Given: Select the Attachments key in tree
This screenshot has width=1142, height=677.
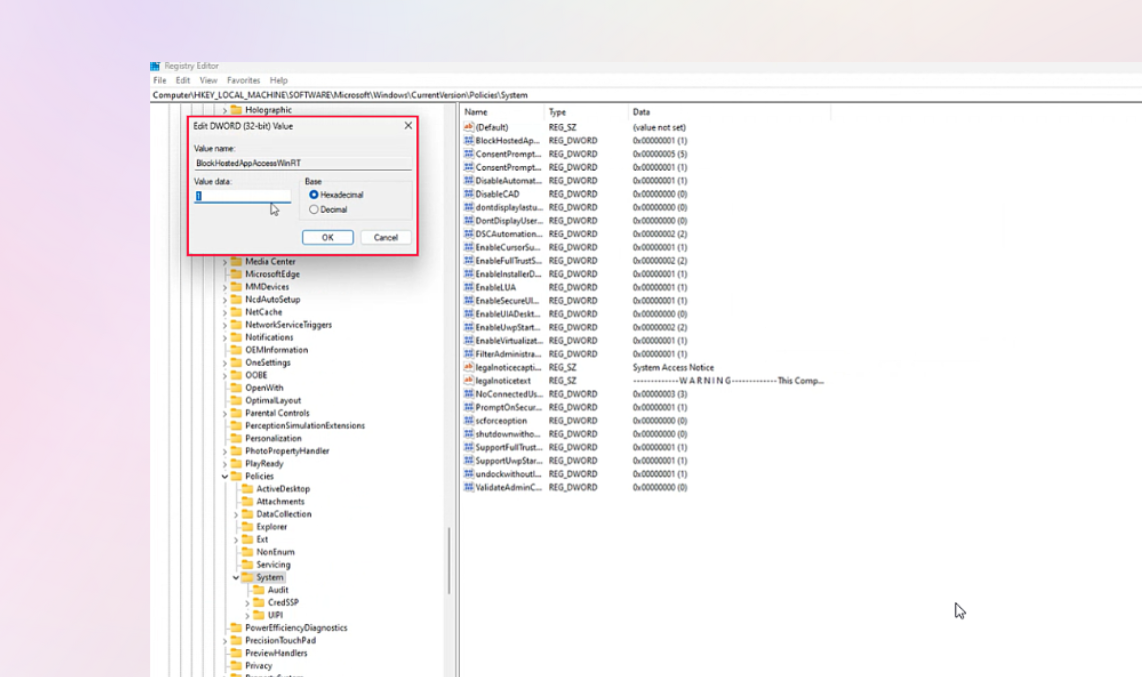Looking at the screenshot, I should [x=280, y=501].
